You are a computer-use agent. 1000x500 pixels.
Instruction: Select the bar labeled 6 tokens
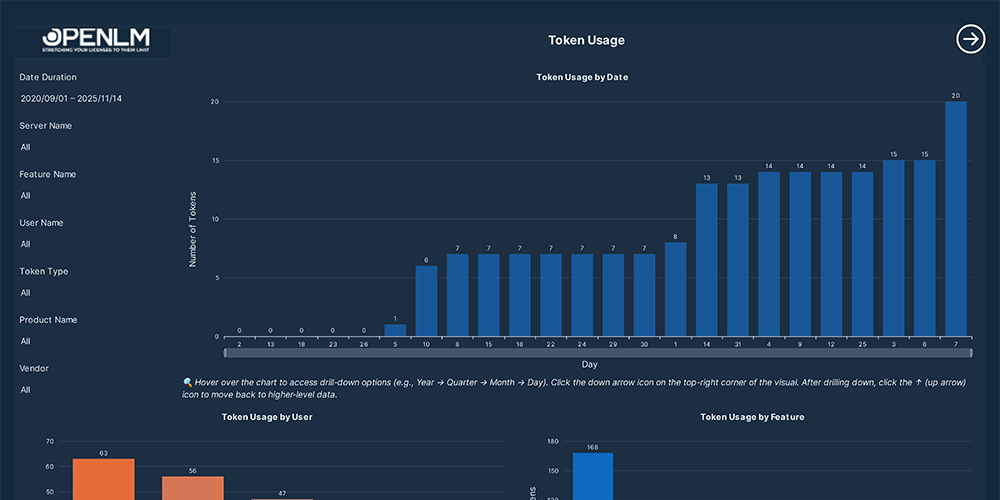(426, 301)
